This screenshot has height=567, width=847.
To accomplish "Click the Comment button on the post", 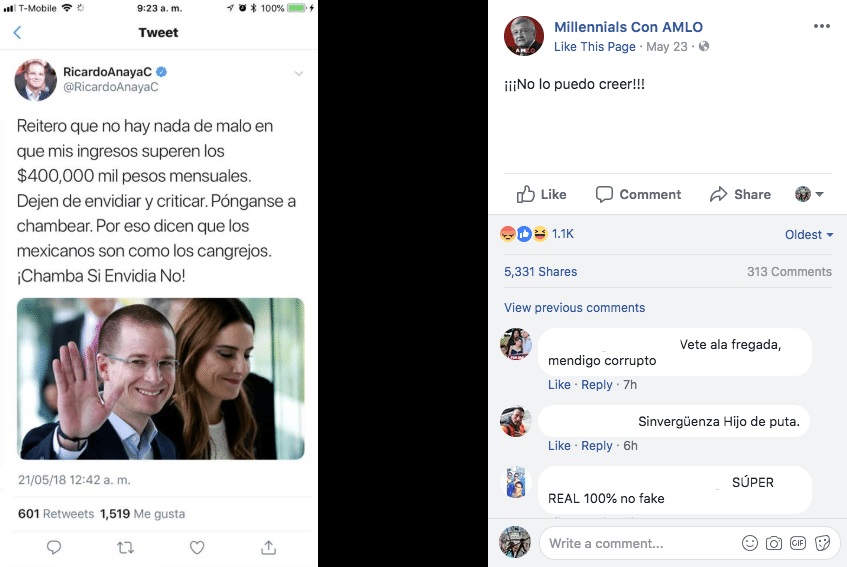I will 638,194.
